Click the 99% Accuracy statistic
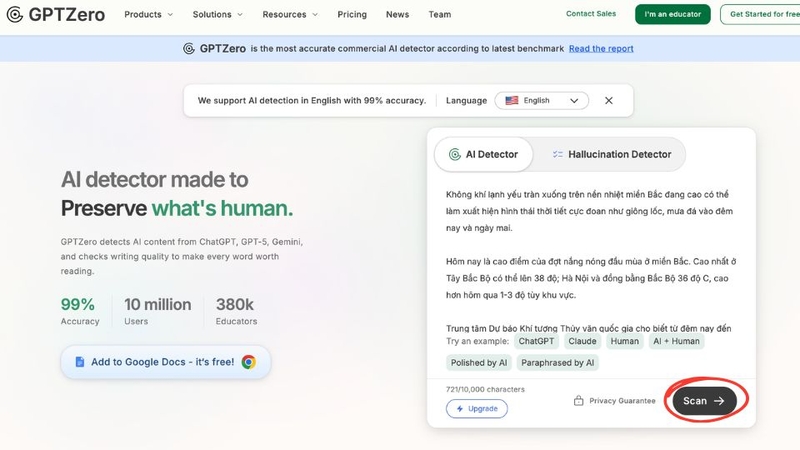Image resolution: width=800 pixels, height=450 pixels. click(x=80, y=311)
